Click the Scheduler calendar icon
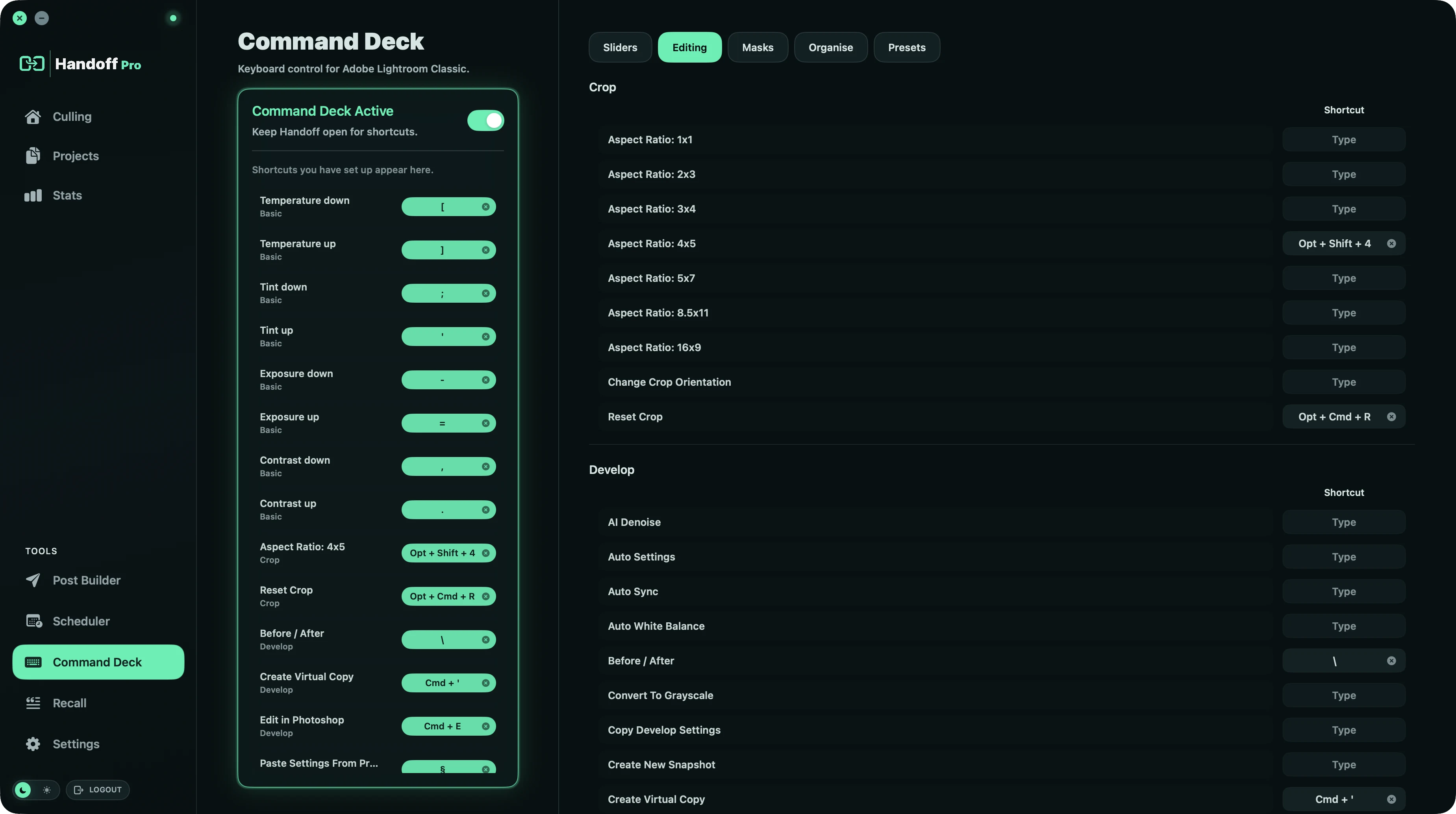This screenshot has width=1456, height=814. pos(33,621)
